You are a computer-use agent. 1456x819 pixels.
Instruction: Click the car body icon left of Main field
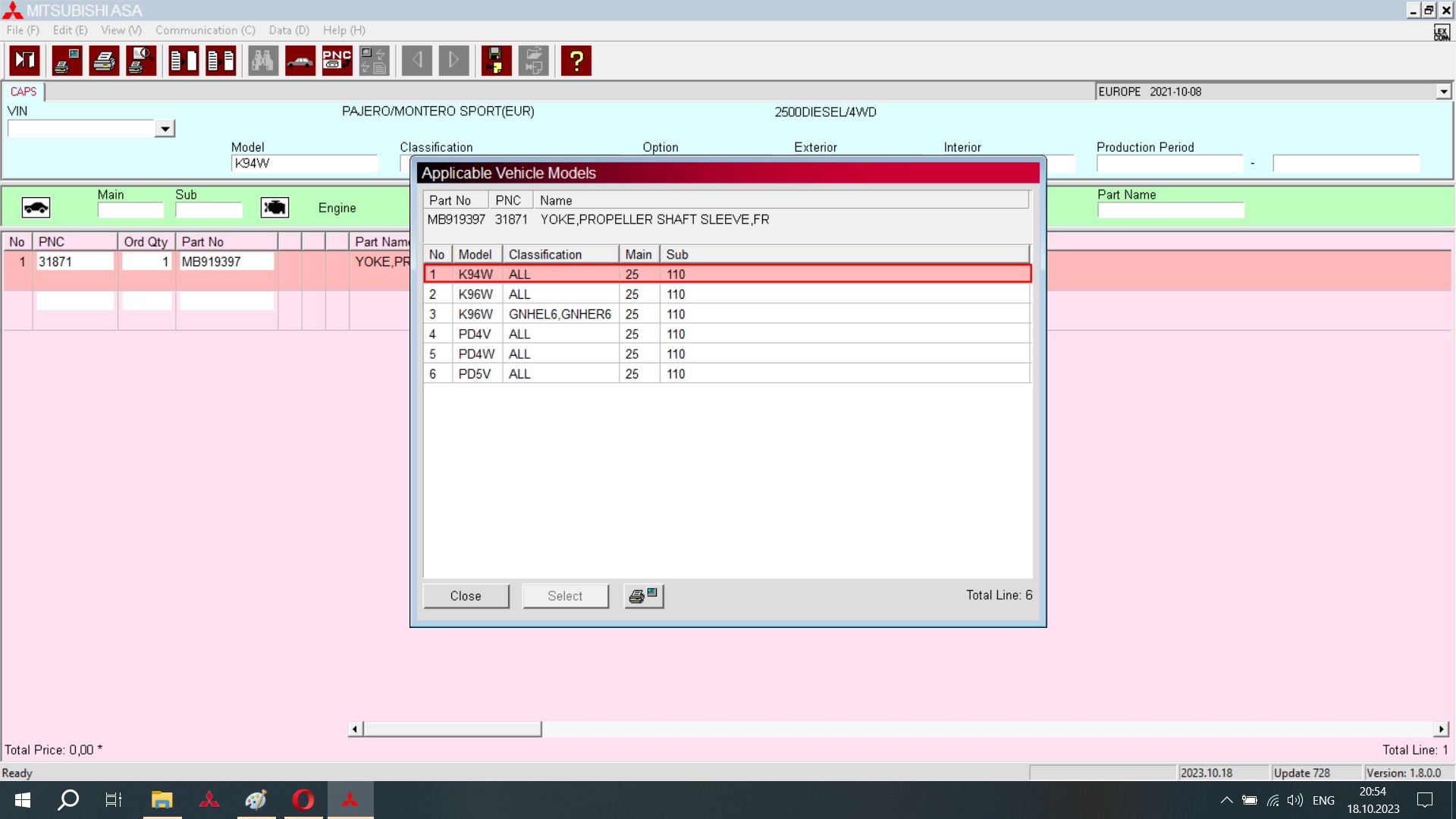coord(36,208)
